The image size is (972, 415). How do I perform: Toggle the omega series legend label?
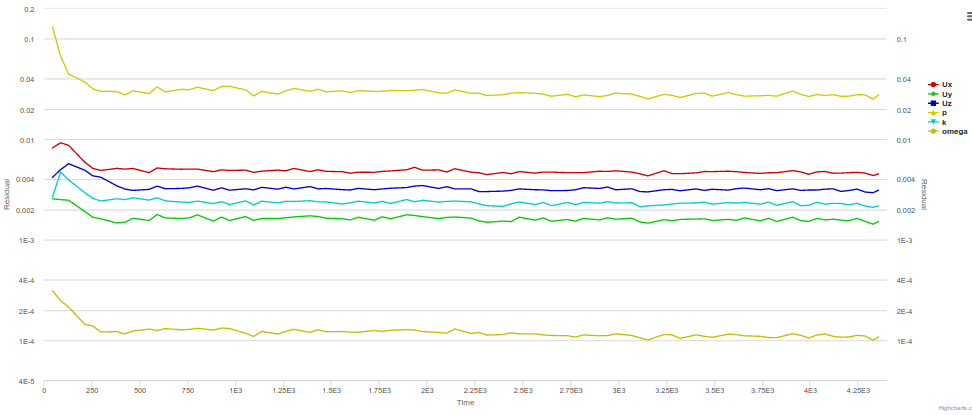click(x=954, y=131)
